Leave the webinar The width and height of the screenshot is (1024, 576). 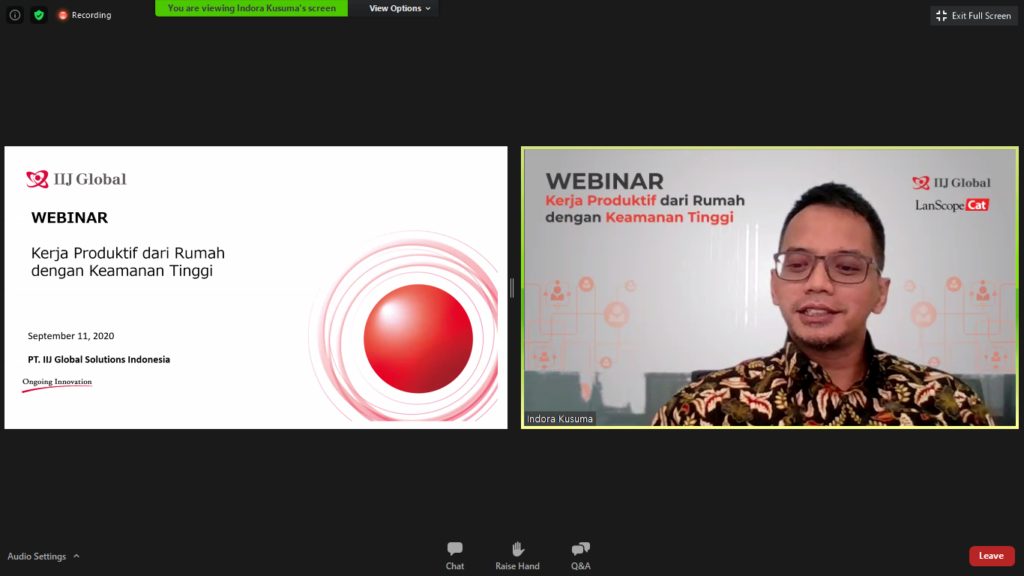click(991, 556)
